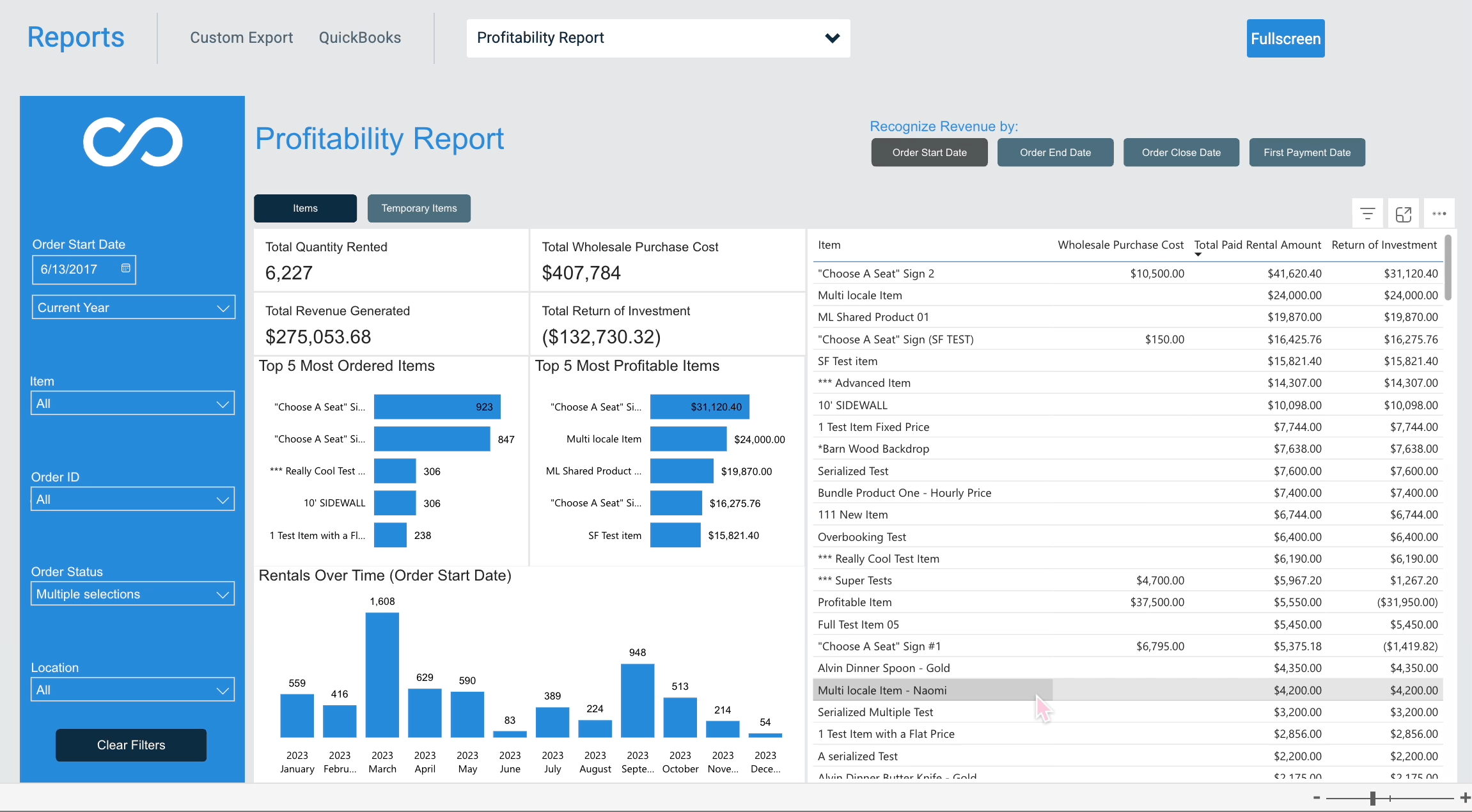Open the calendar picker icon in date field

pos(126,269)
